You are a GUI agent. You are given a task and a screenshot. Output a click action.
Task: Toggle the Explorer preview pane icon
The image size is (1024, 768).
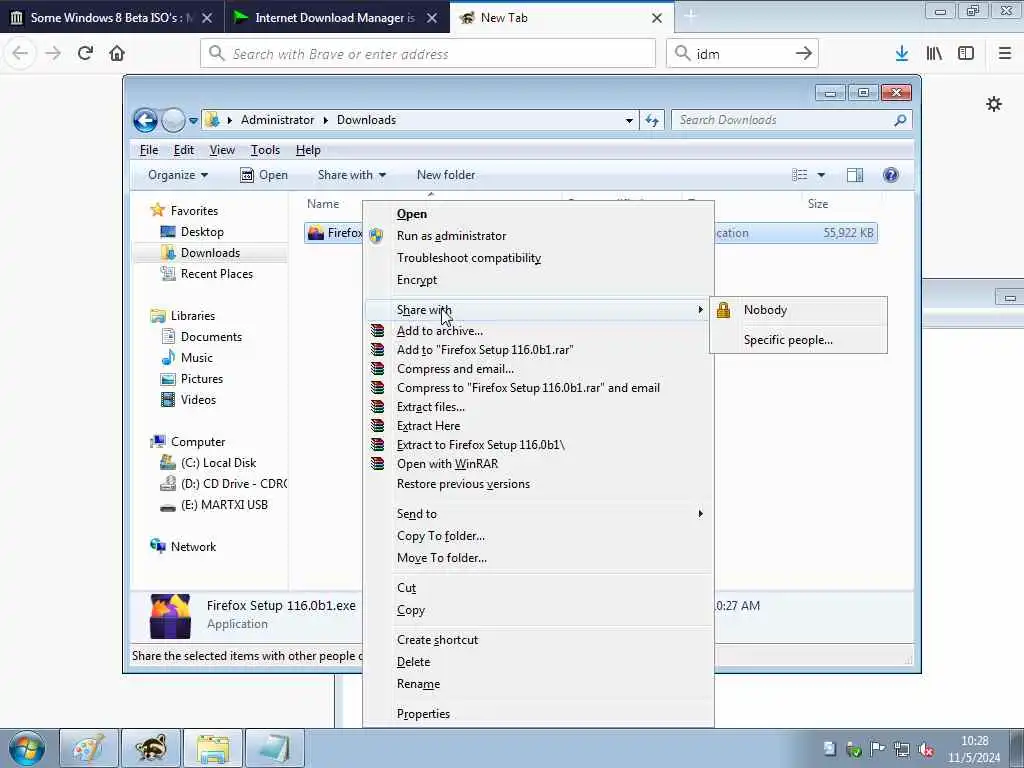tap(855, 175)
